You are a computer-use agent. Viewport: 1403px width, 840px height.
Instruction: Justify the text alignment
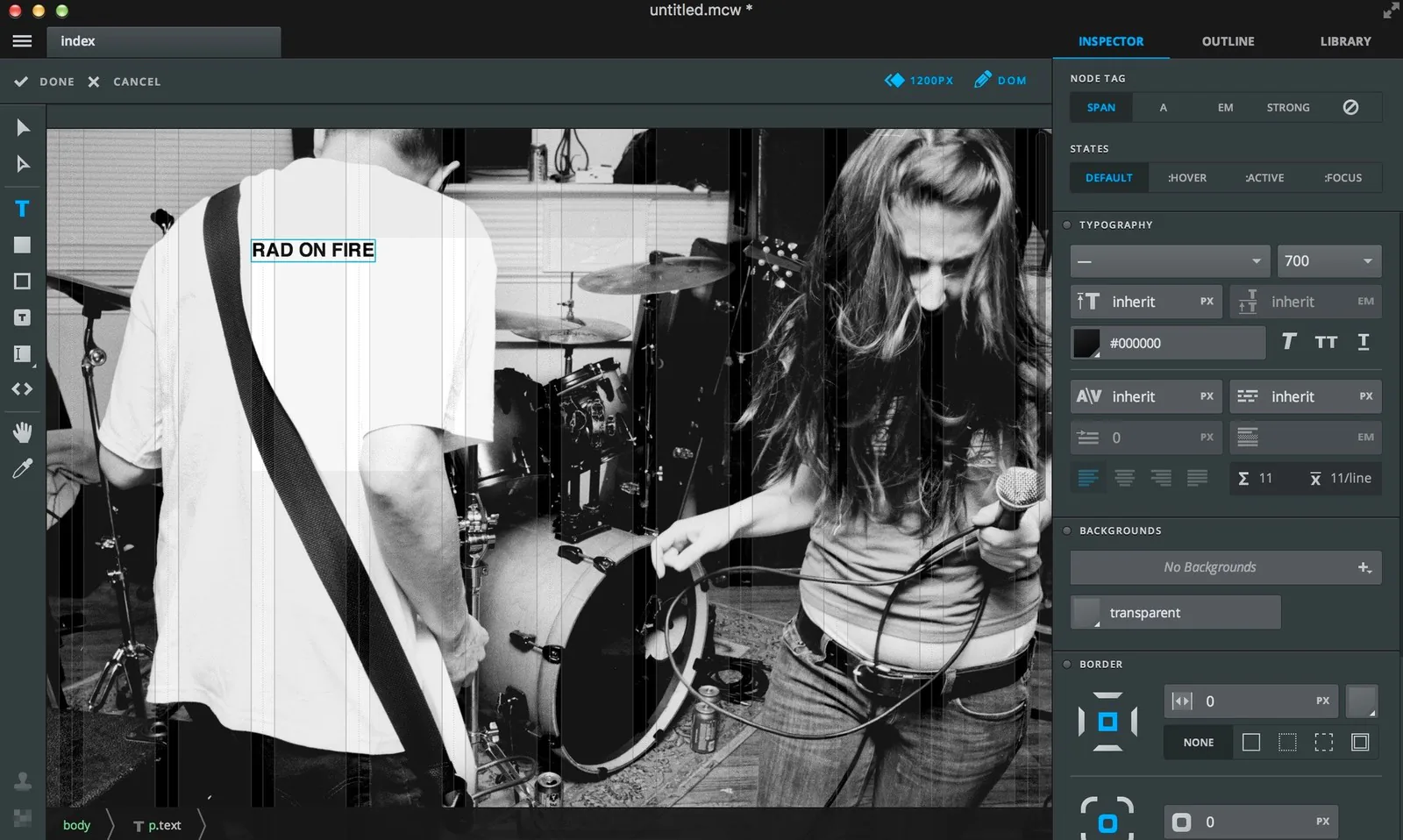1197,478
